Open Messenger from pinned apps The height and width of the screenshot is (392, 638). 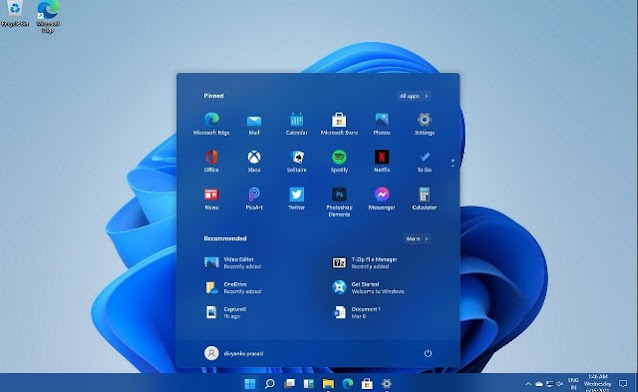382,199
